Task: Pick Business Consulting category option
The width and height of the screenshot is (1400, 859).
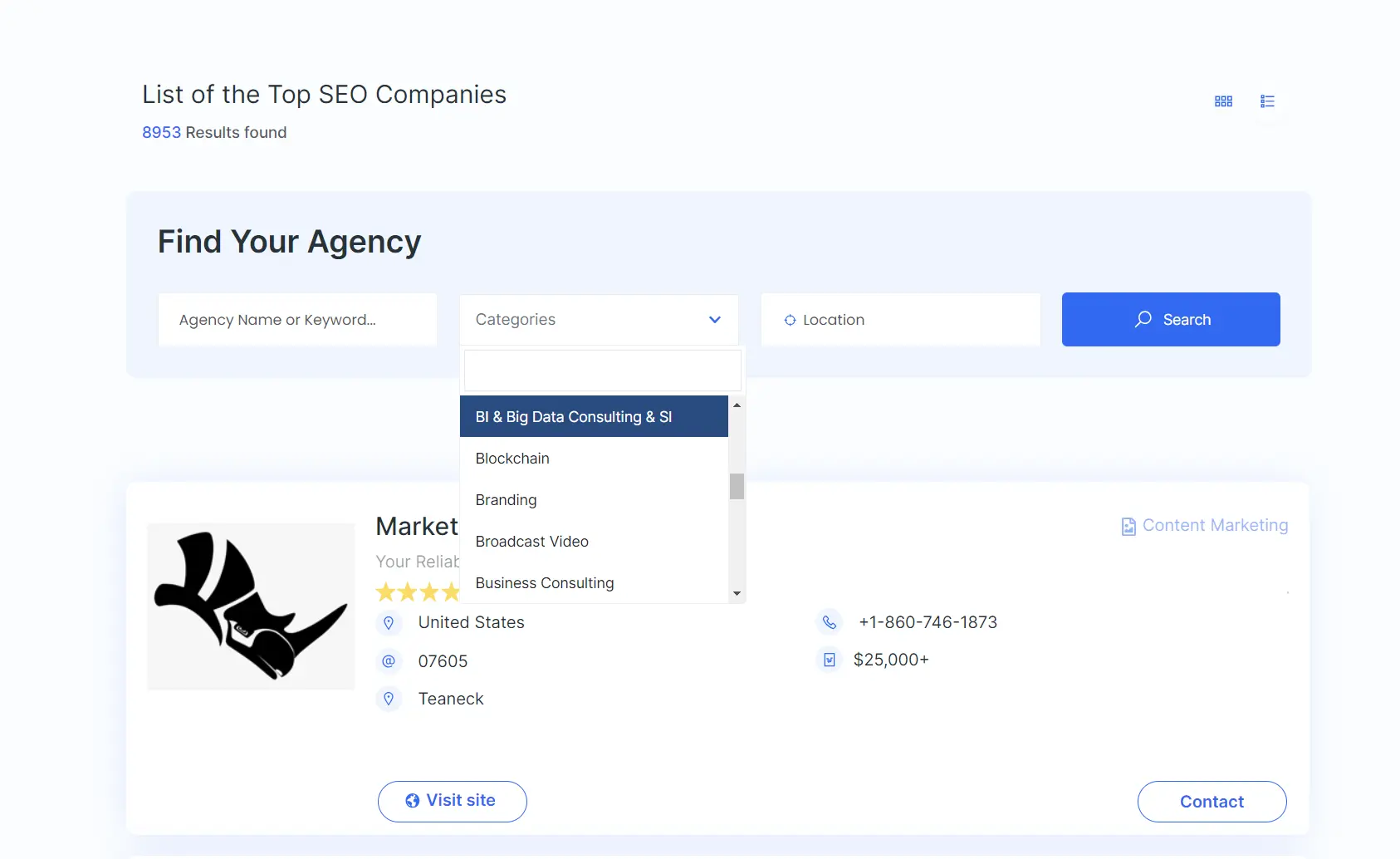Action: pyautogui.click(x=594, y=582)
